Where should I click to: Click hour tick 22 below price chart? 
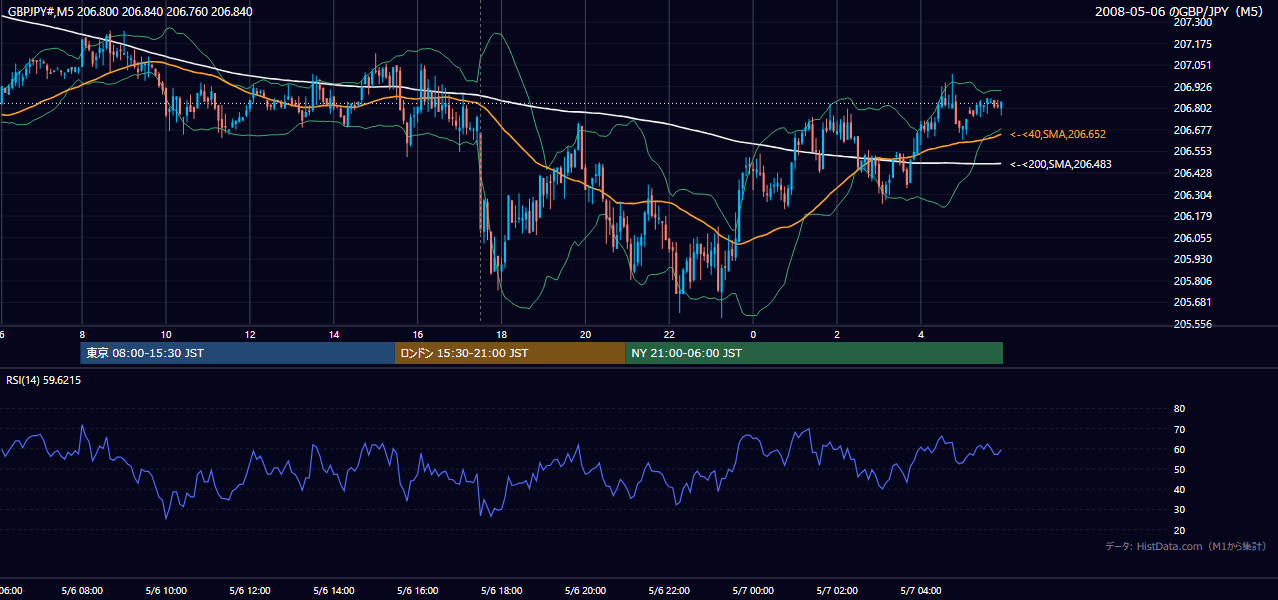coord(670,334)
